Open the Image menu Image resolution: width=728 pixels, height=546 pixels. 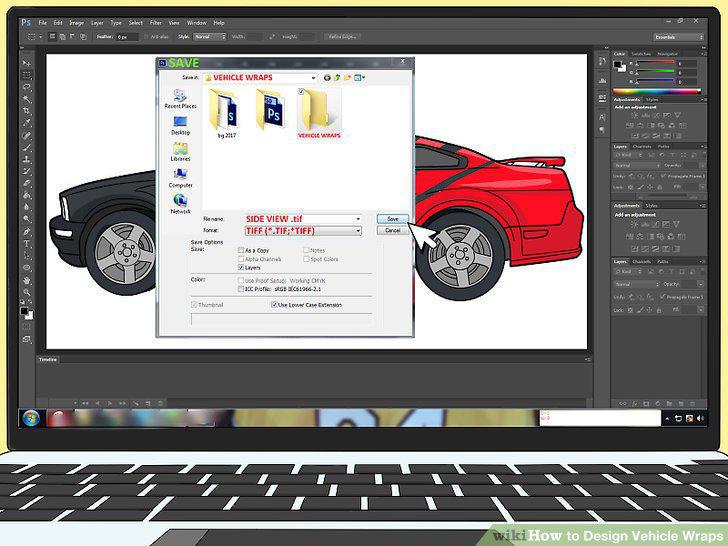coord(77,23)
